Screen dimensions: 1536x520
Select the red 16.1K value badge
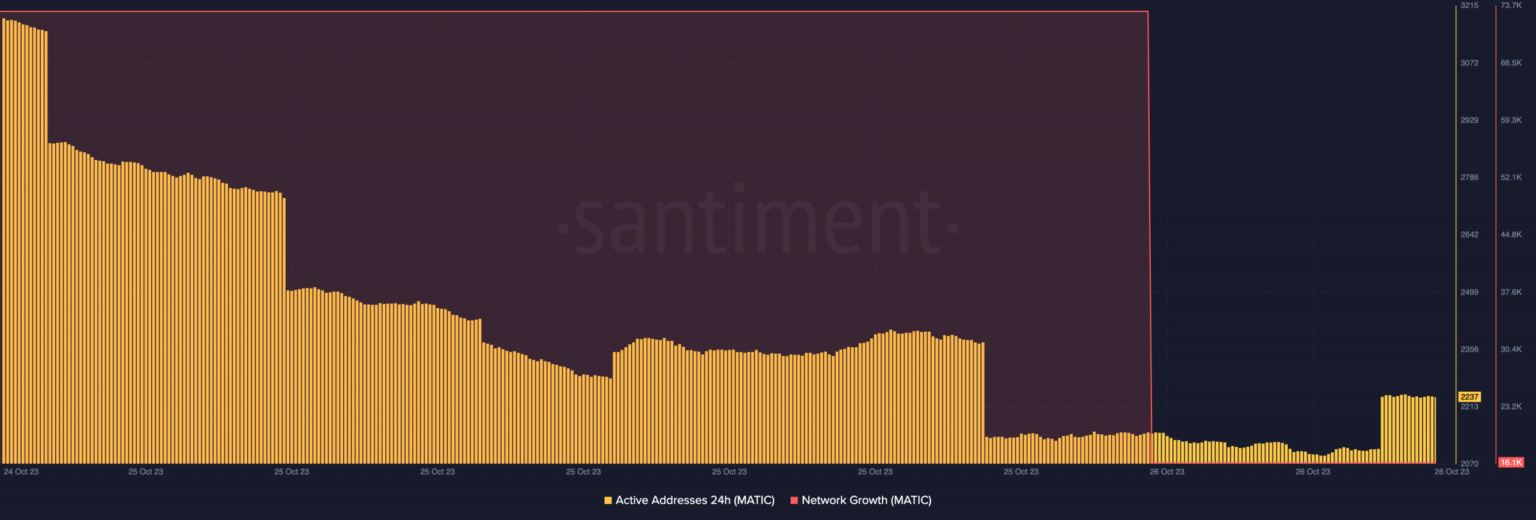click(x=1510, y=462)
